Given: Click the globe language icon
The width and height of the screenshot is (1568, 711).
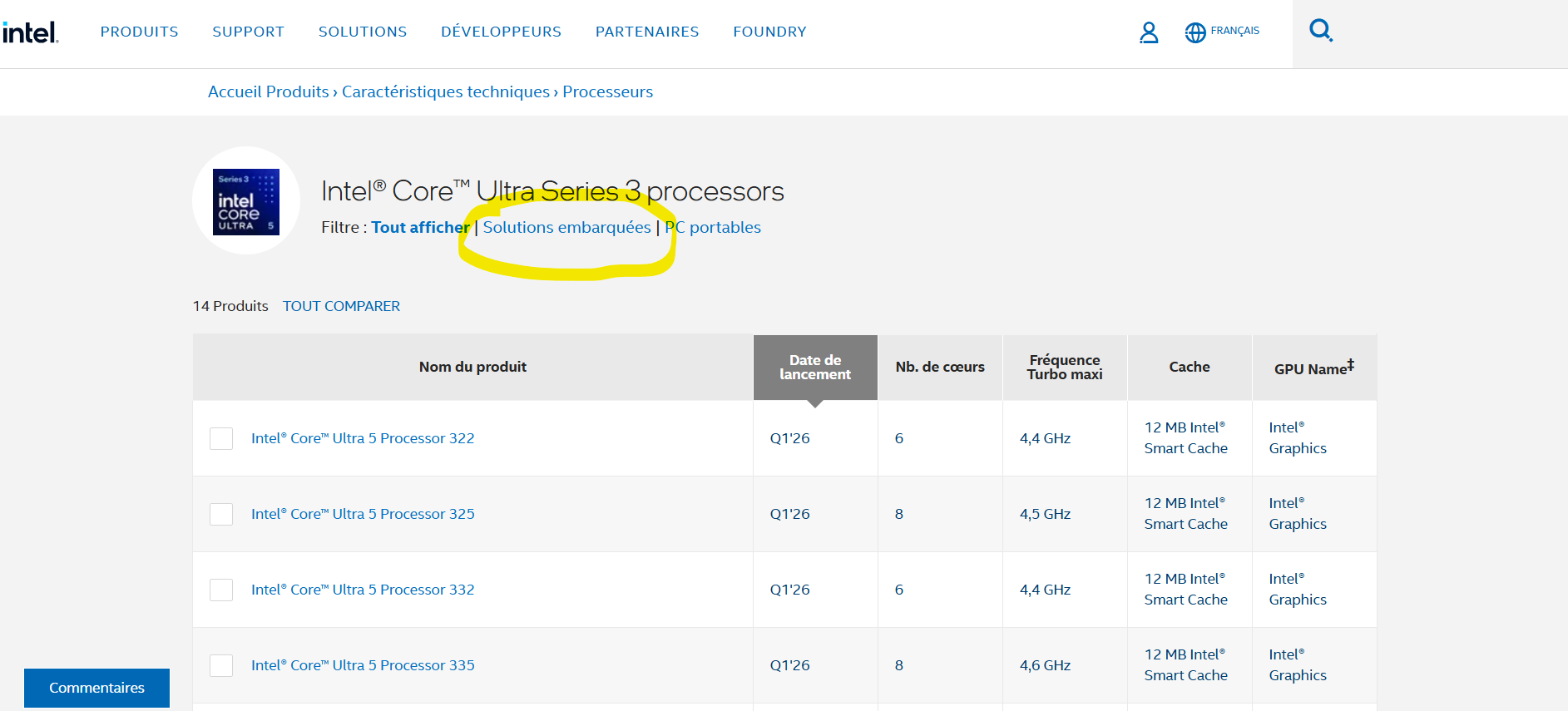Looking at the screenshot, I should [1195, 32].
